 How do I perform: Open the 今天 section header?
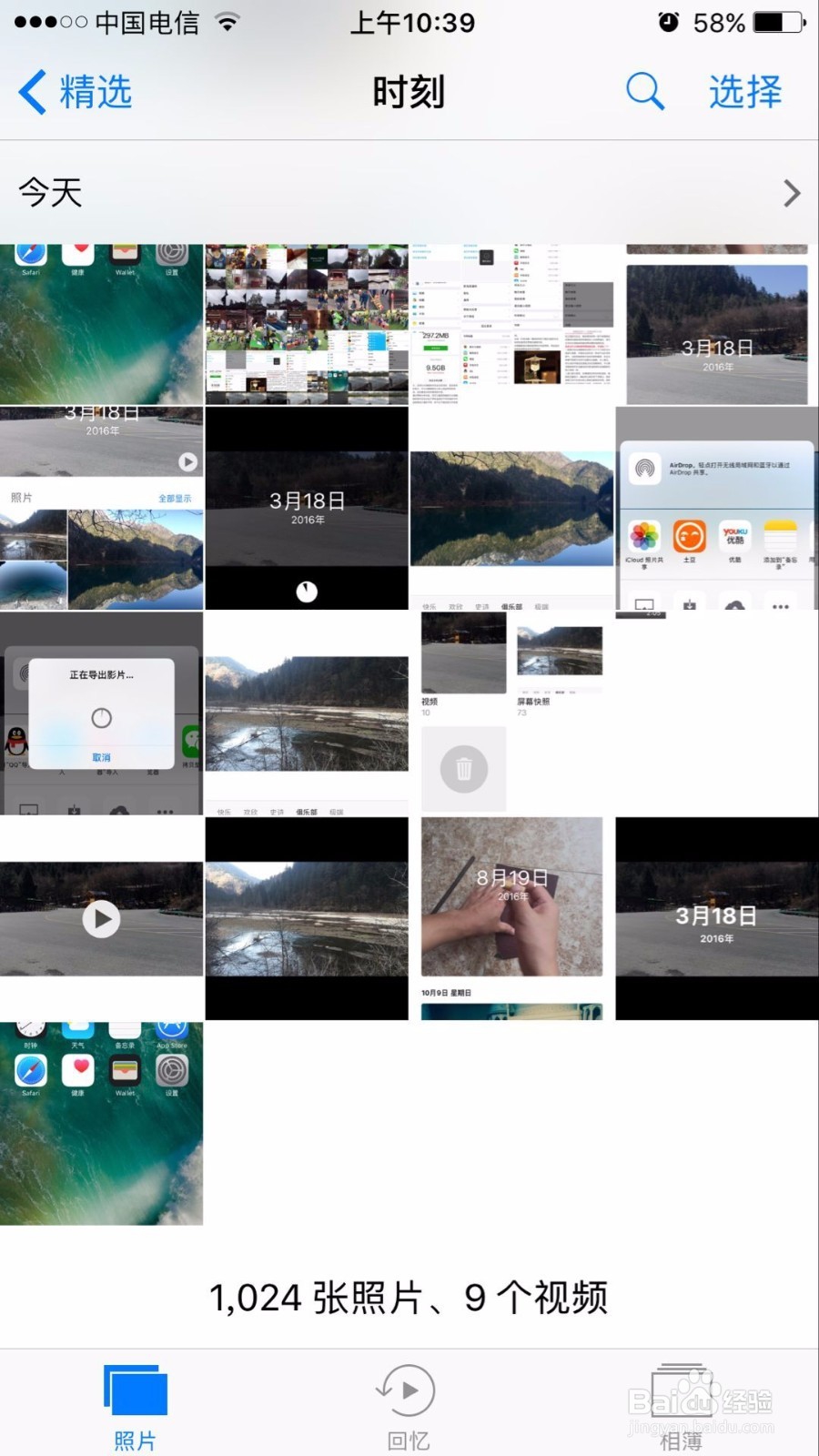tap(409, 192)
